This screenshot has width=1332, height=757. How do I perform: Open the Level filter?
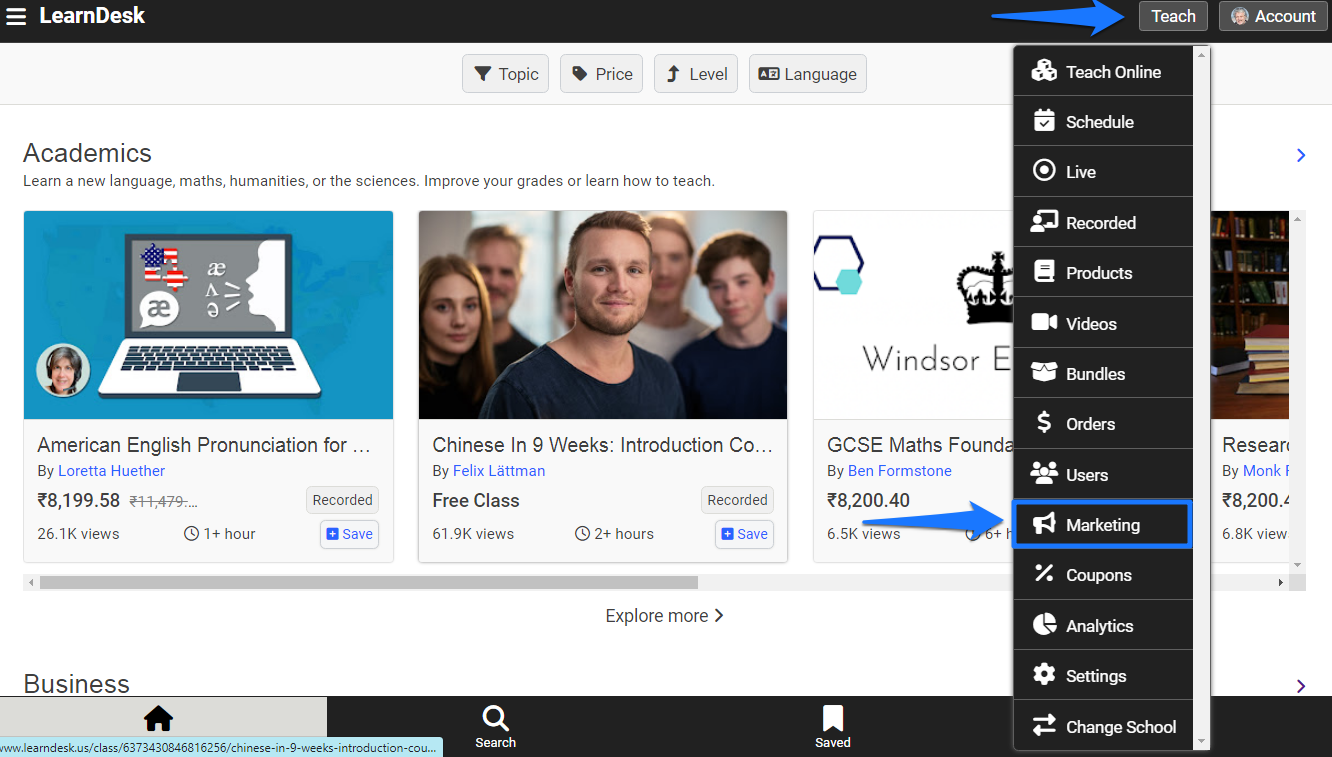696,74
